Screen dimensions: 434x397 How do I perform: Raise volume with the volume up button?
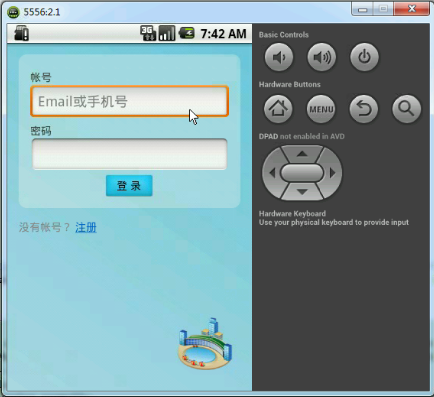point(322,57)
